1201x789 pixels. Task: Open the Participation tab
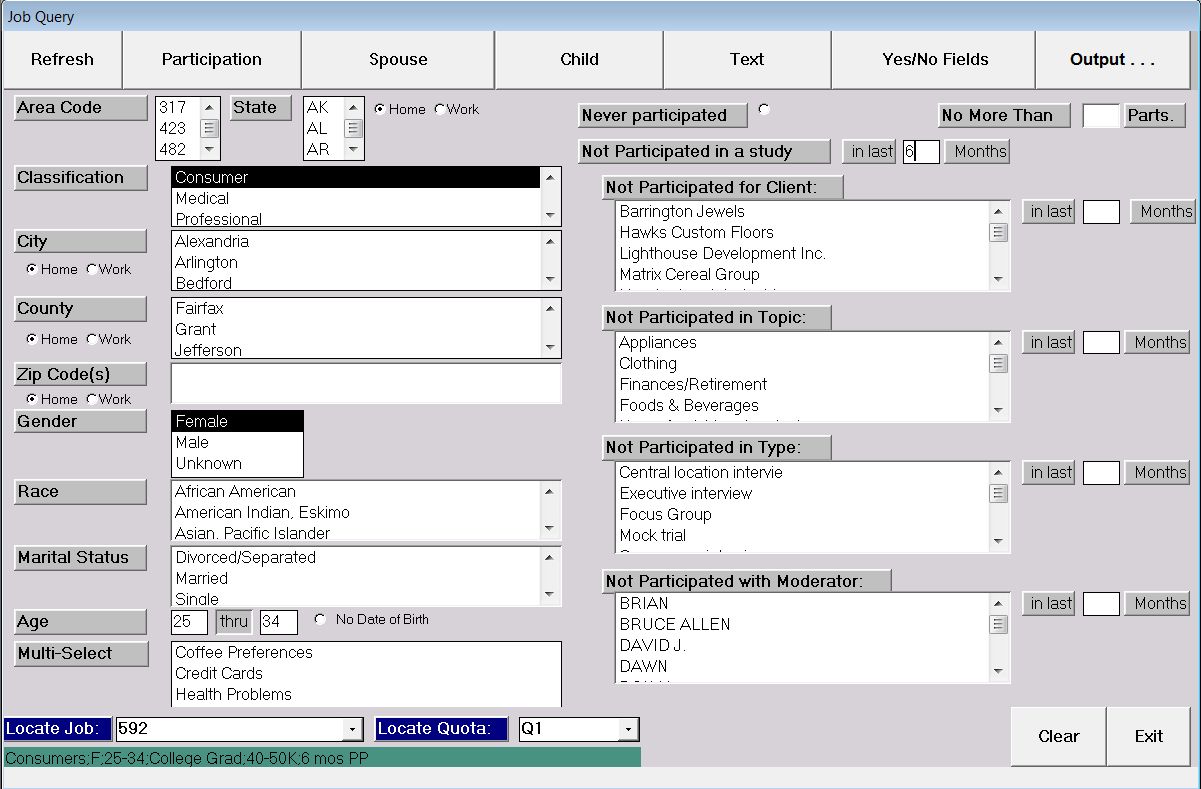click(212, 60)
